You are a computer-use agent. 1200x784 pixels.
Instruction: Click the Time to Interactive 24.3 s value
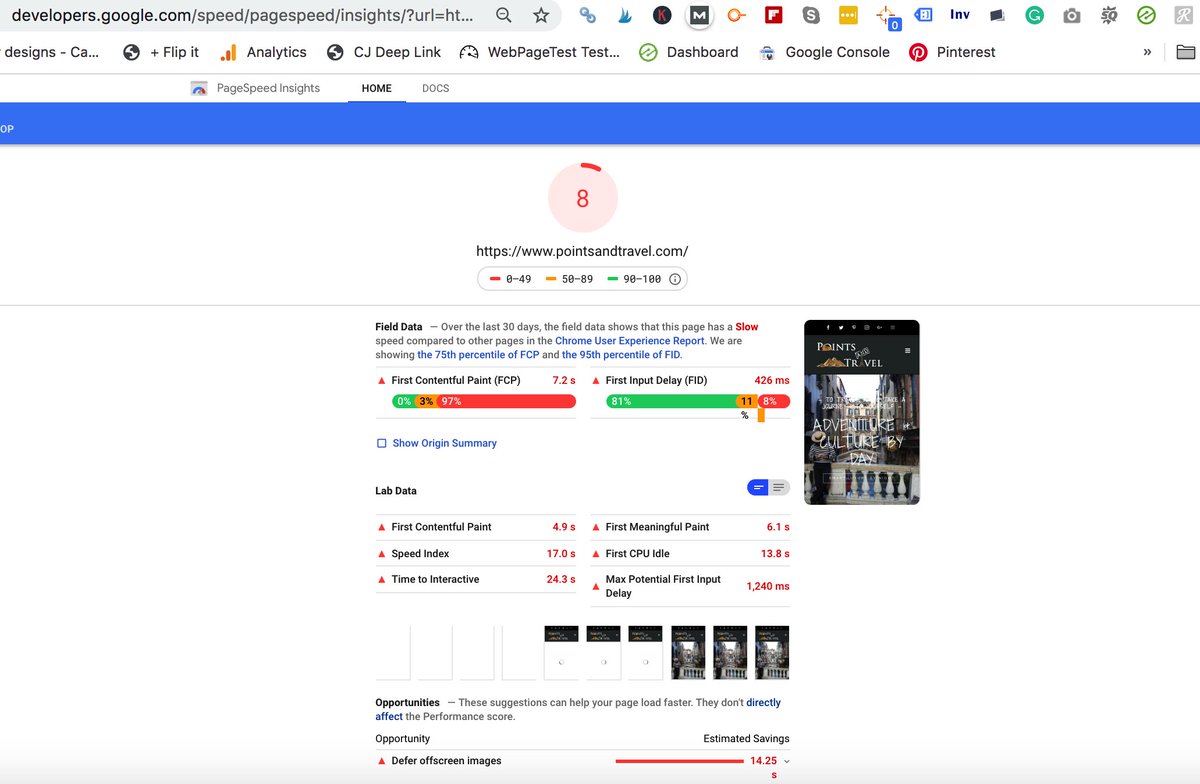561,580
